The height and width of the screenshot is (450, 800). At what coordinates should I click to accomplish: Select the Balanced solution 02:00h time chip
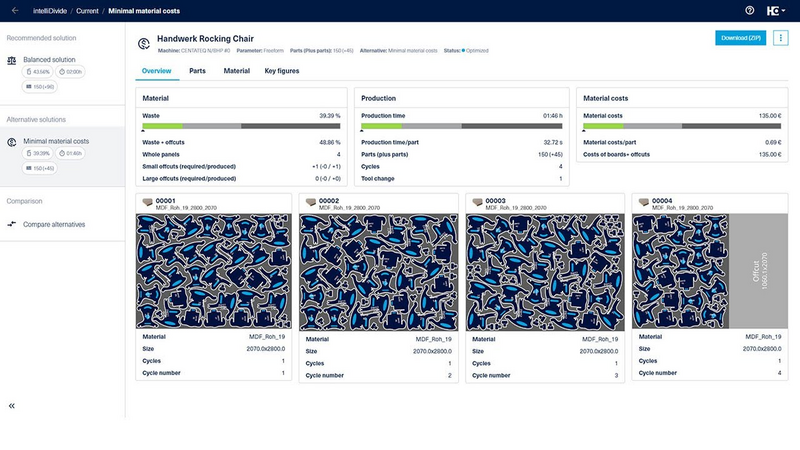[x=71, y=72]
